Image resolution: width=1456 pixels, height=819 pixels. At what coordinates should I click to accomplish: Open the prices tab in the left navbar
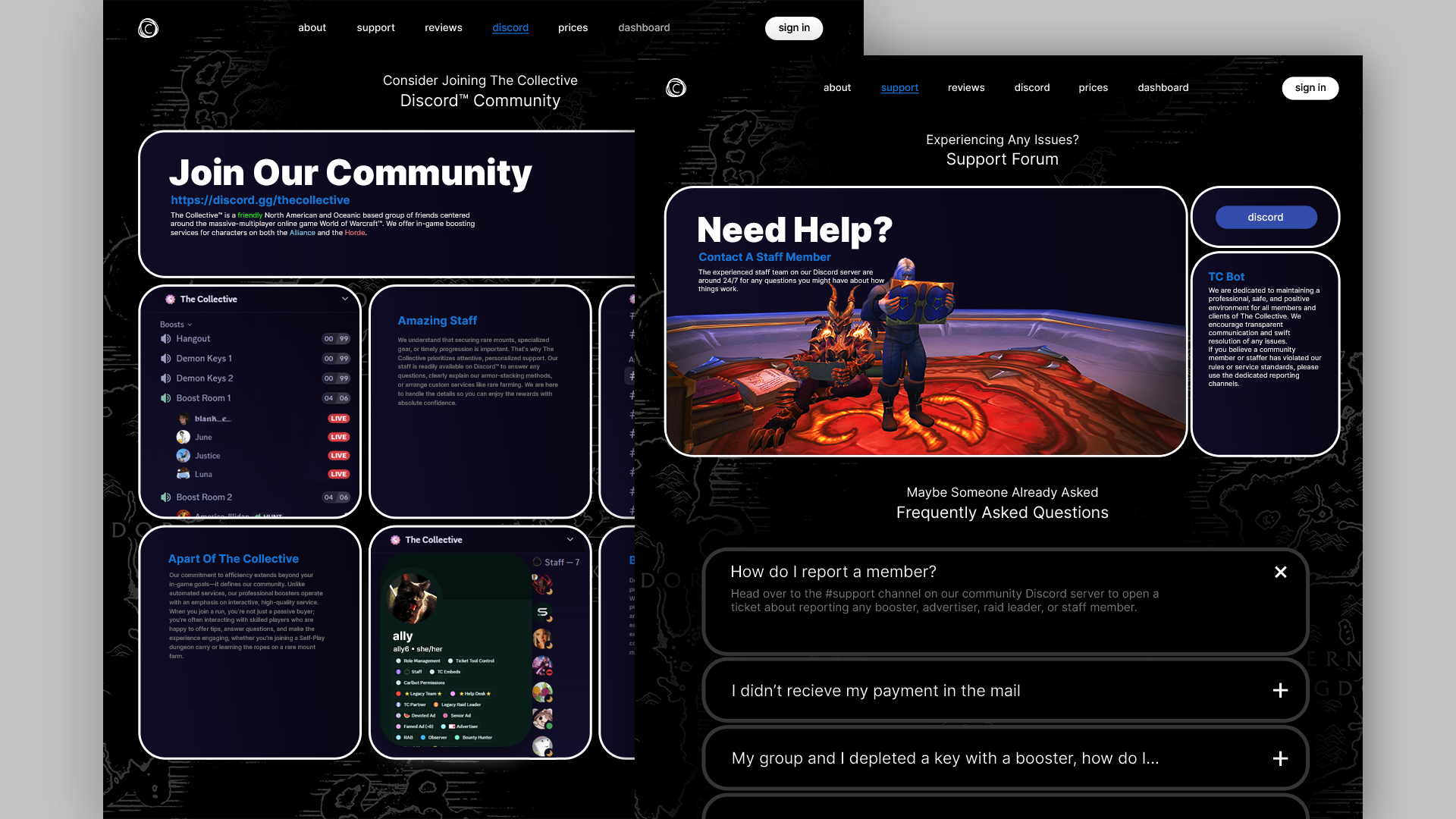pyautogui.click(x=573, y=28)
